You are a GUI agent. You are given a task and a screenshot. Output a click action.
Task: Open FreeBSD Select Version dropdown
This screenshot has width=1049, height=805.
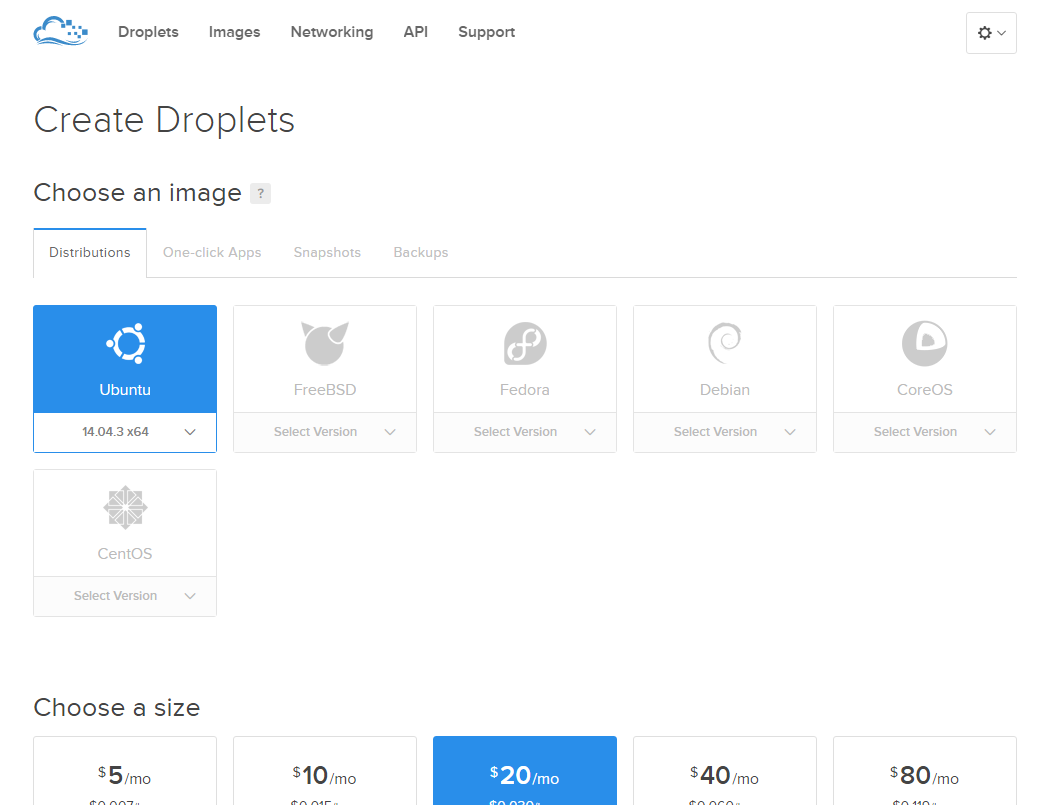click(x=325, y=432)
